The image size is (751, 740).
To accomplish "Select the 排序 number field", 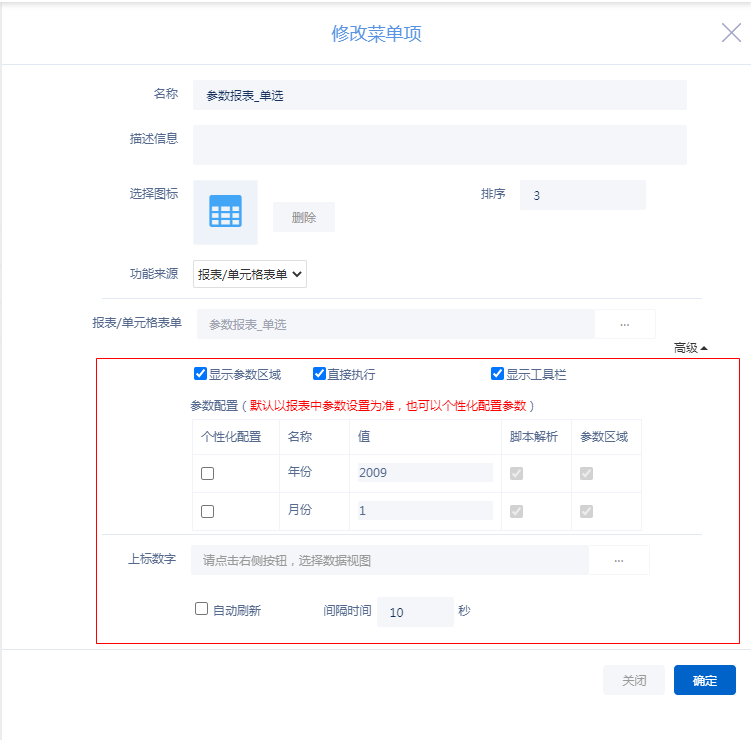I will point(582,195).
